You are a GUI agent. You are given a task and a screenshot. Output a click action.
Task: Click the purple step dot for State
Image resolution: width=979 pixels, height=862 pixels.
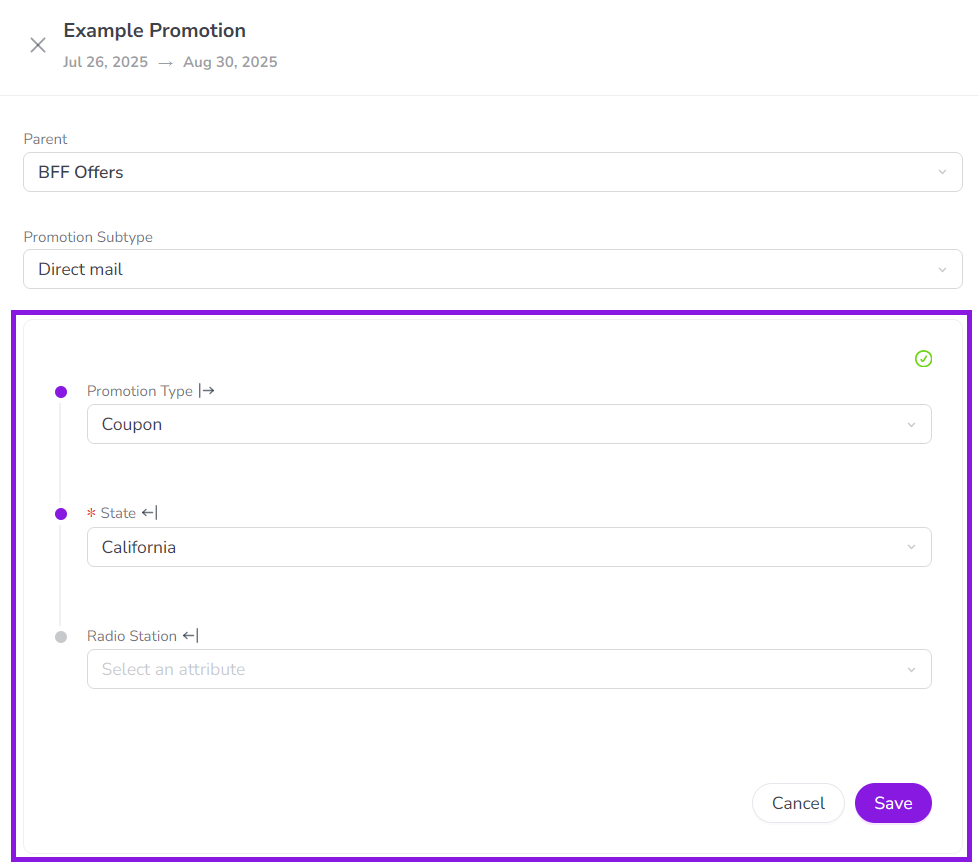pyautogui.click(x=61, y=514)
